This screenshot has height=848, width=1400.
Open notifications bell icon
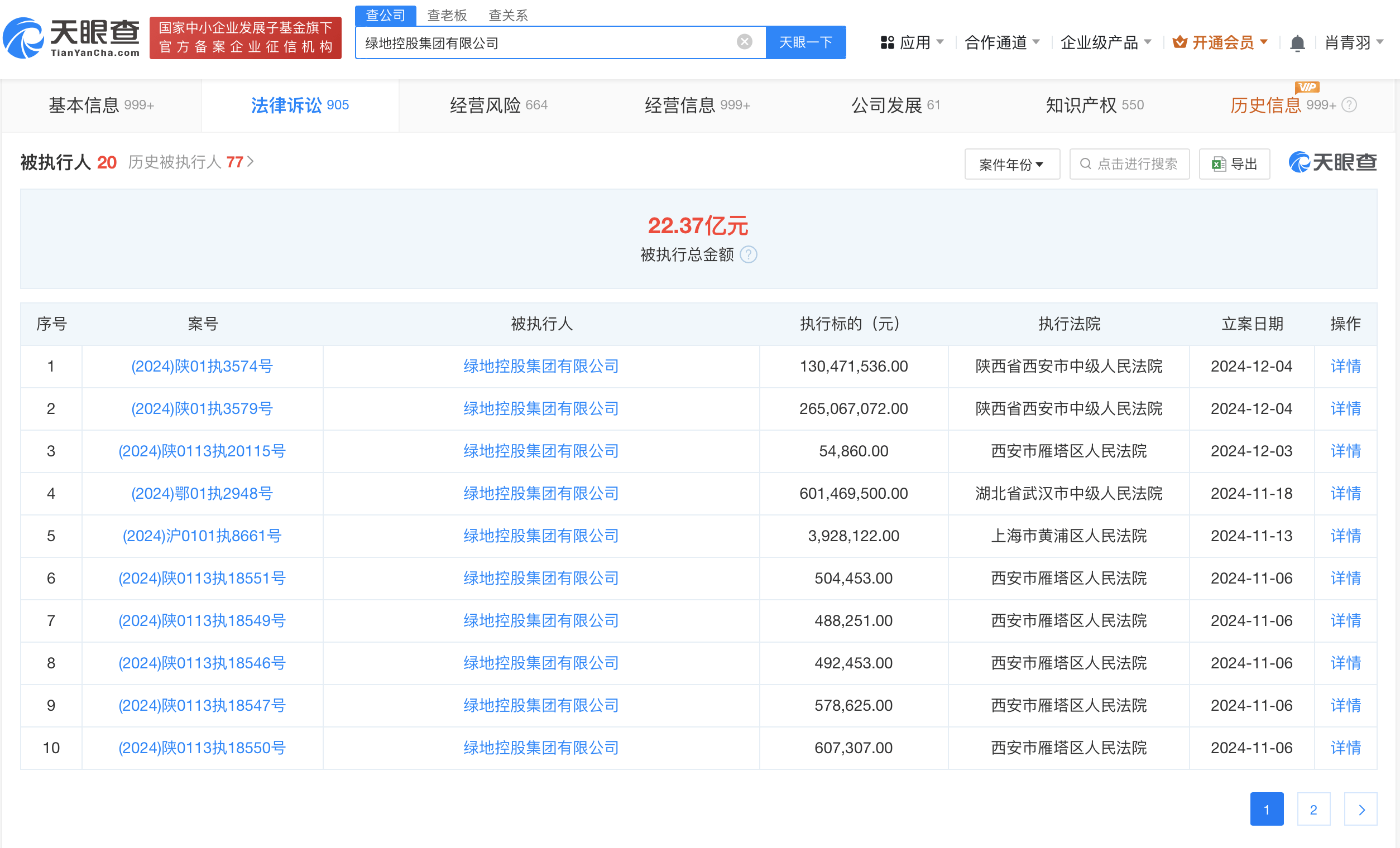pyautogui.click(x=1297, y=43)
